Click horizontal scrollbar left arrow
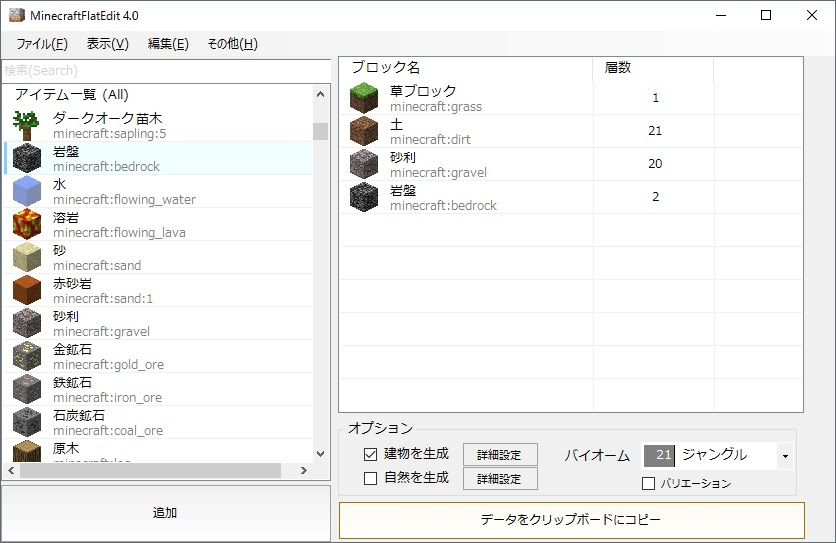 11,470
